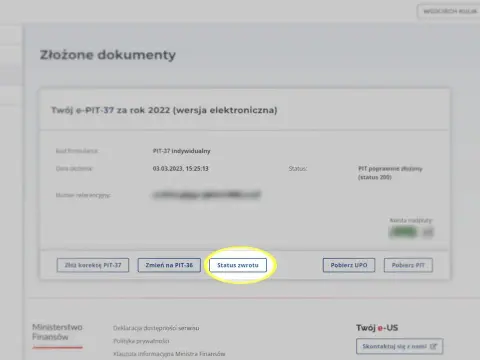This screenshot has width=480, height=360.
Task: Open Klauzula informacyjna Ministra Finansów link
Action: pos(169,354)
